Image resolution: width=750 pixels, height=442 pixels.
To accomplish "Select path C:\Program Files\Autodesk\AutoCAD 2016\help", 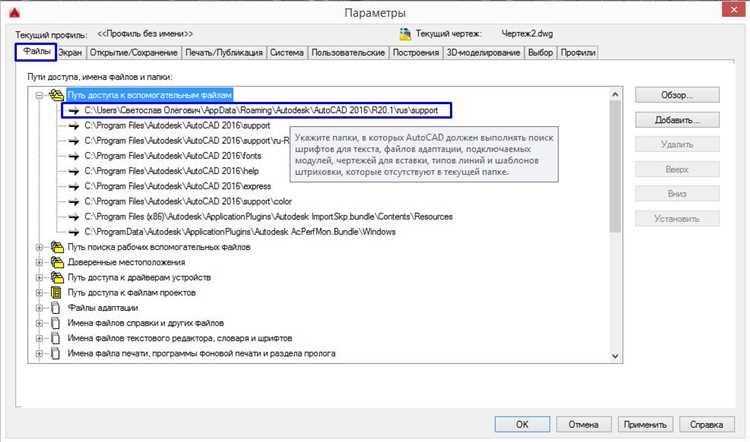I will pyautogui.click(x=171, y=171).
